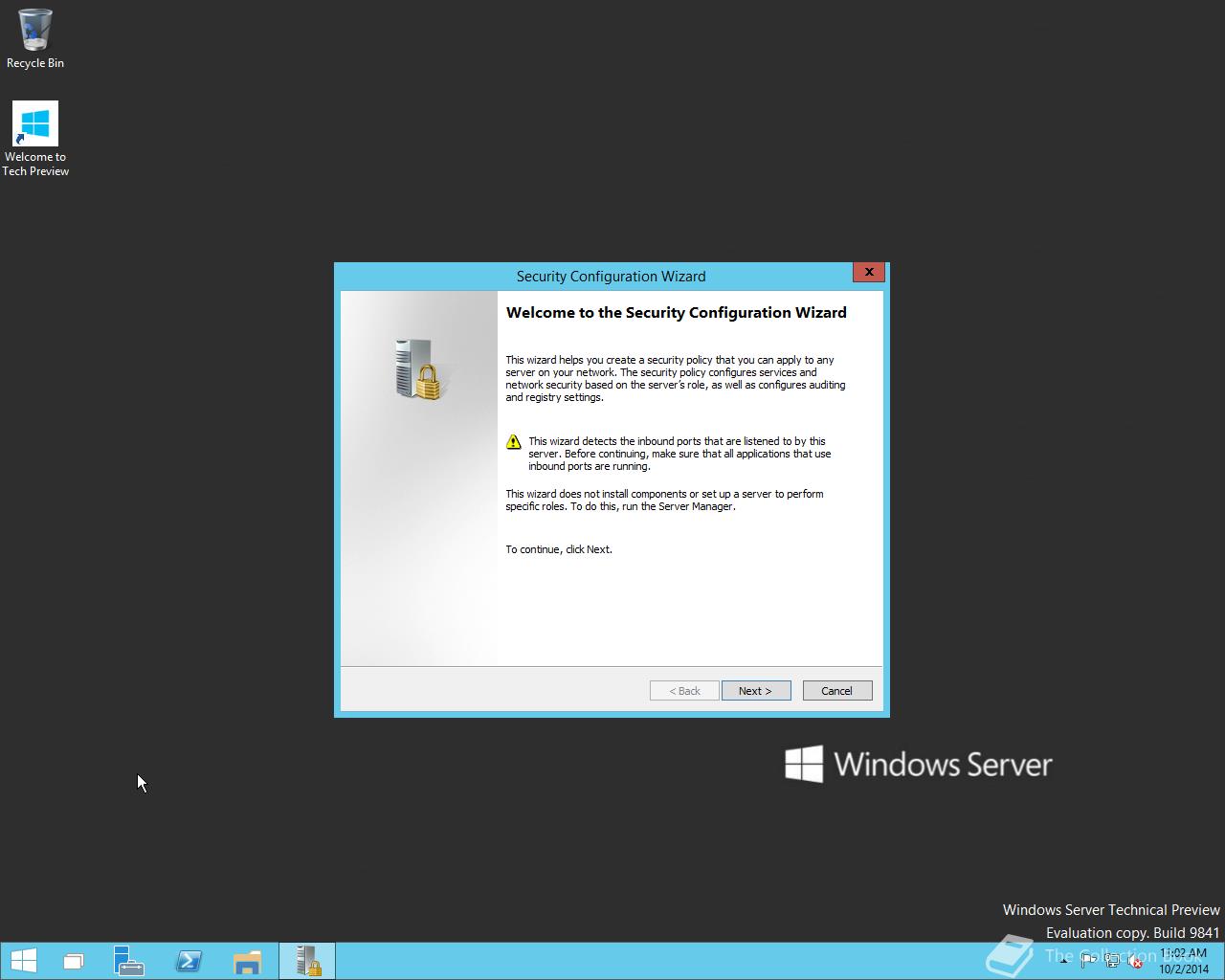Click the muted volume tray icon
The image size is (1225, 980).
pos(1135,961)
